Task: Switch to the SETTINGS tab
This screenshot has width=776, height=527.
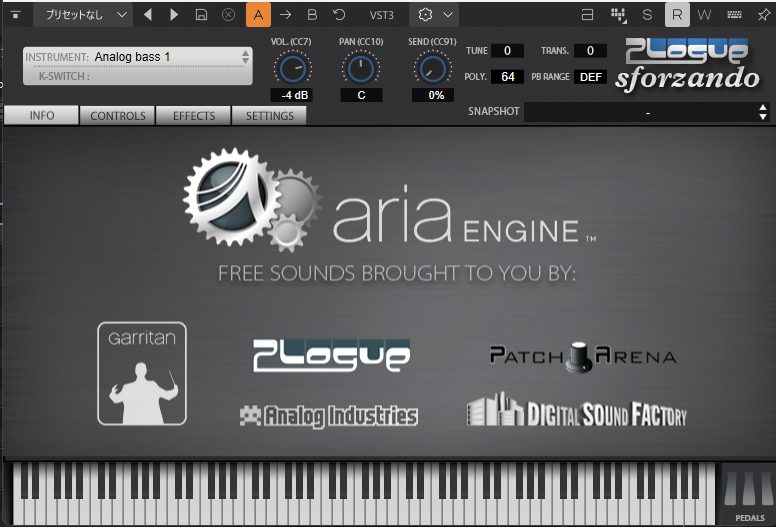Action: (270, 115)
